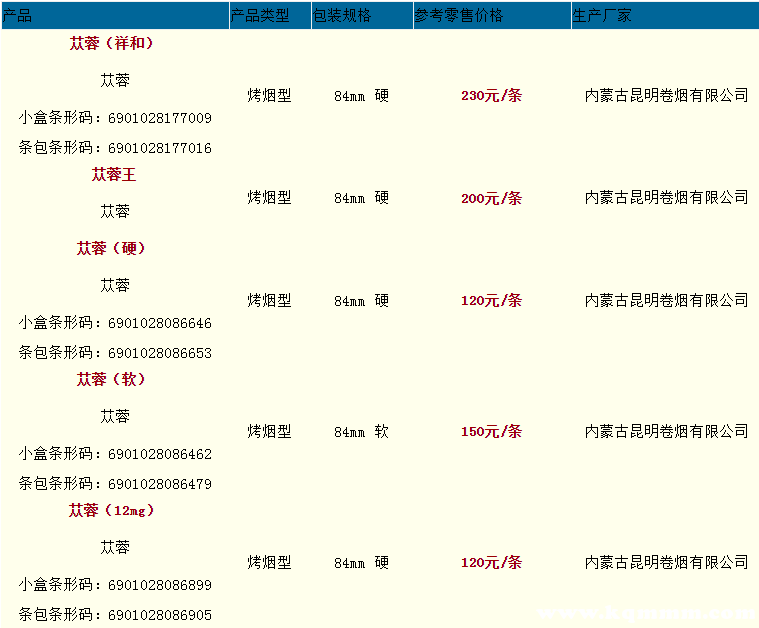
Task: Click brand name 苁蓉 under 苁蓉（软）
Action: (x=115, y=416)
